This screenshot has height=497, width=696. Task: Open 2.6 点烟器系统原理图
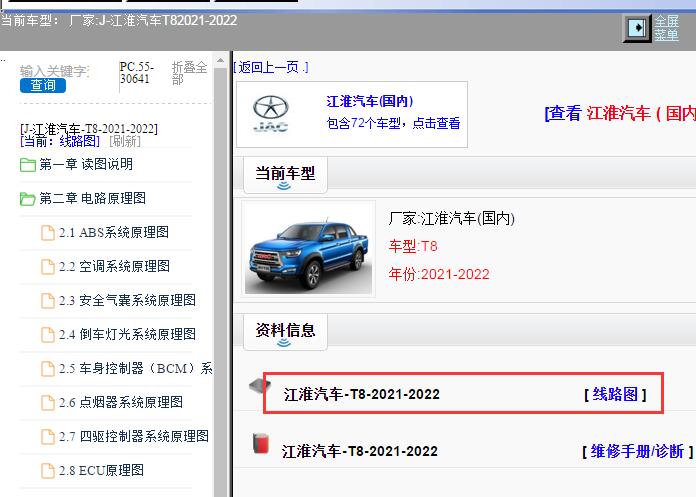coord(121,402)
